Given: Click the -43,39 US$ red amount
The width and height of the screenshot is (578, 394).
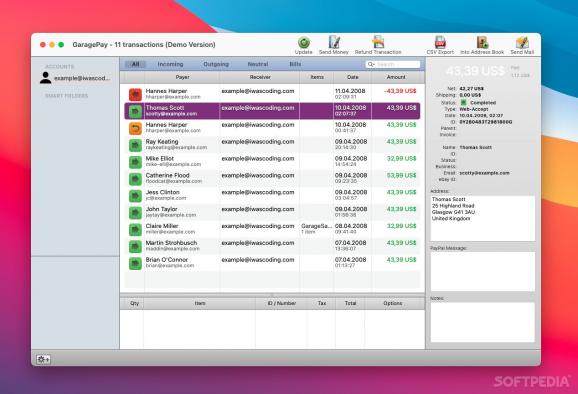Looking at the screenshot, I should 400,91.
